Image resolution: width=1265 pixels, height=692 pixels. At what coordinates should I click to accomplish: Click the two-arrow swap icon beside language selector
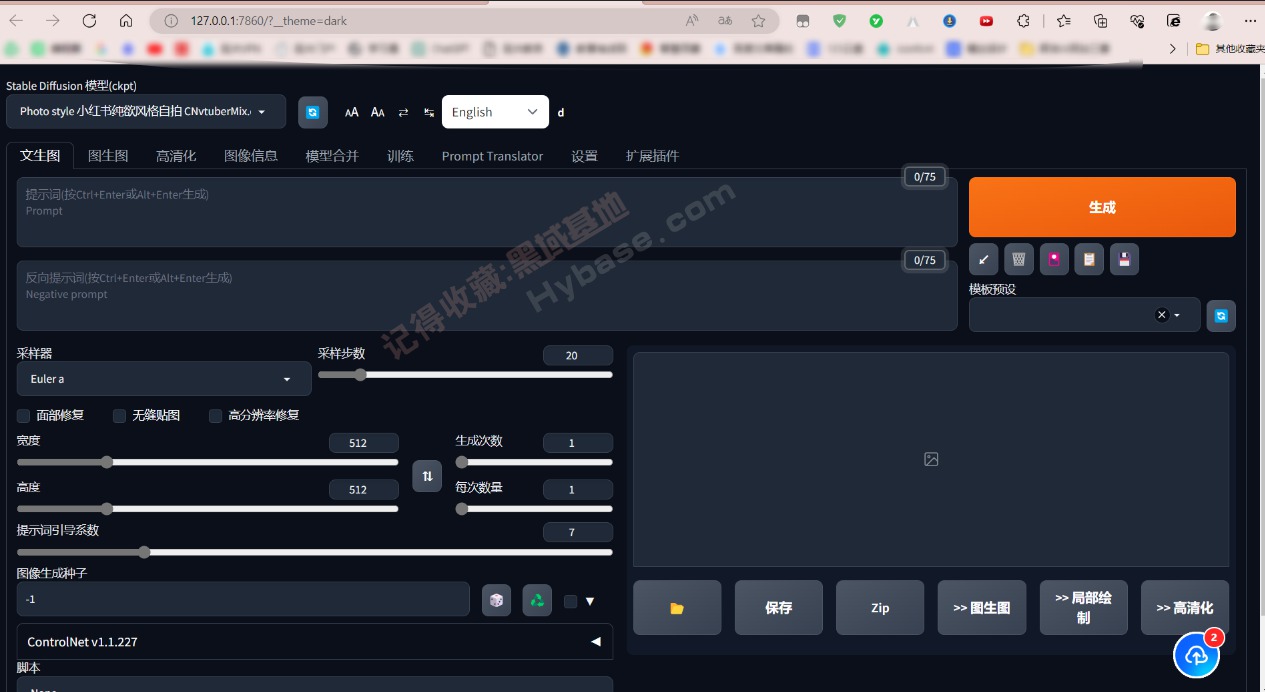(403, 112)
